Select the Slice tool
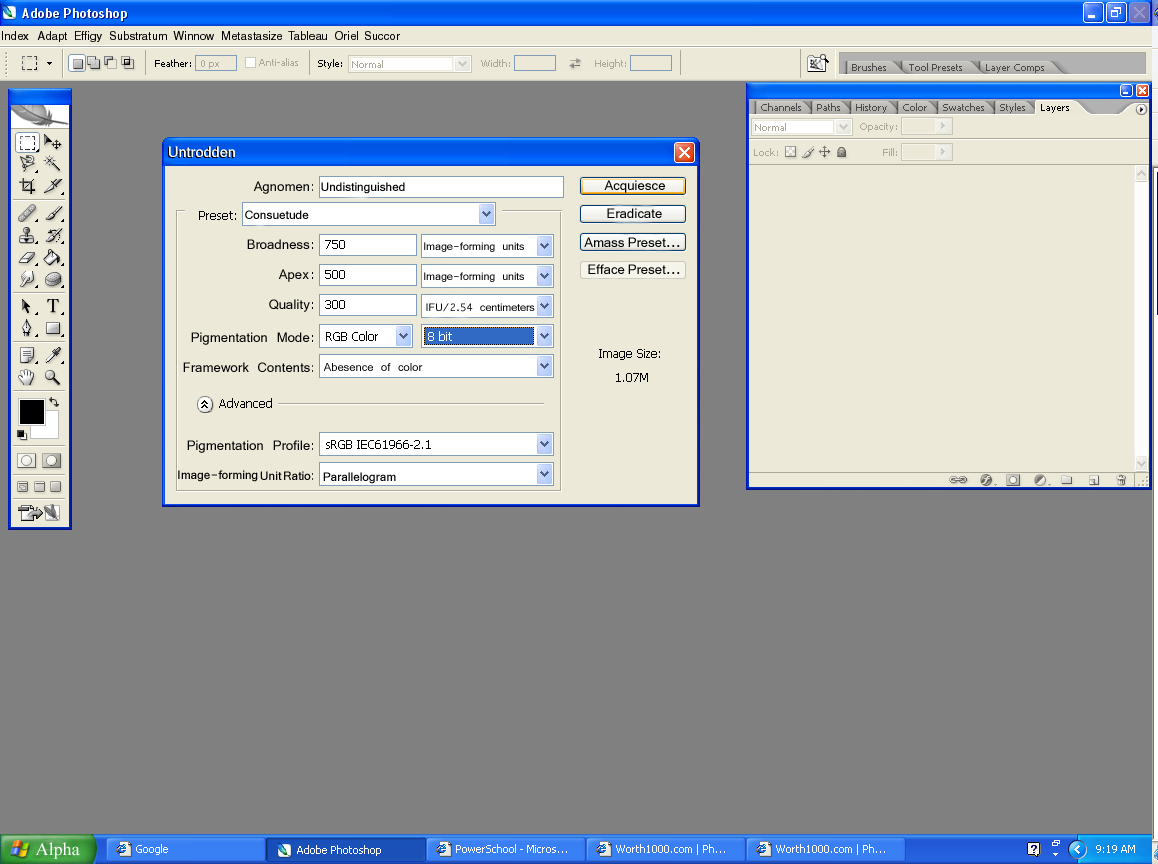The width and height of the screenshot is (1158, 864). pyautogui.click(x=52, y=186)
